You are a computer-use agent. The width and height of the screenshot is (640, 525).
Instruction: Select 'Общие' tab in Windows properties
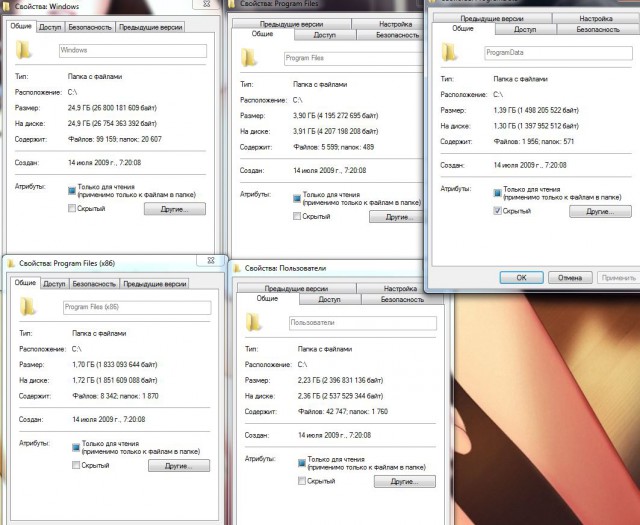21,26
